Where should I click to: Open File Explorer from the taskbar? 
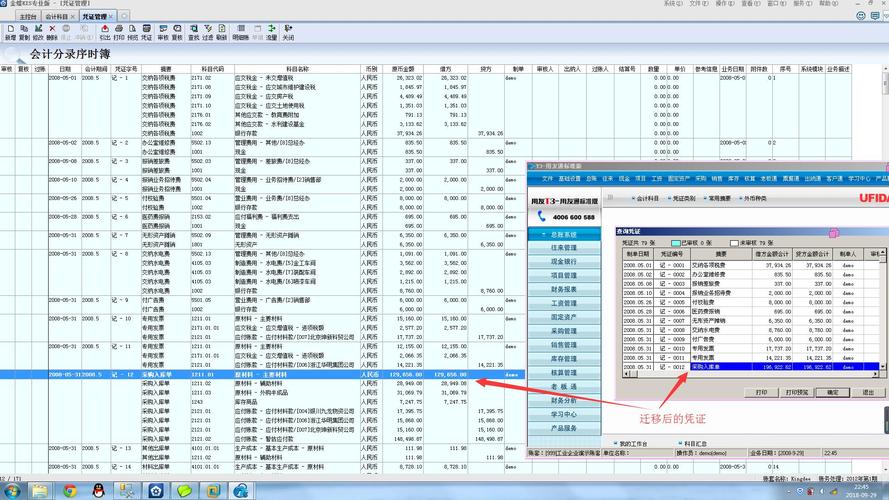pos(40,490)
